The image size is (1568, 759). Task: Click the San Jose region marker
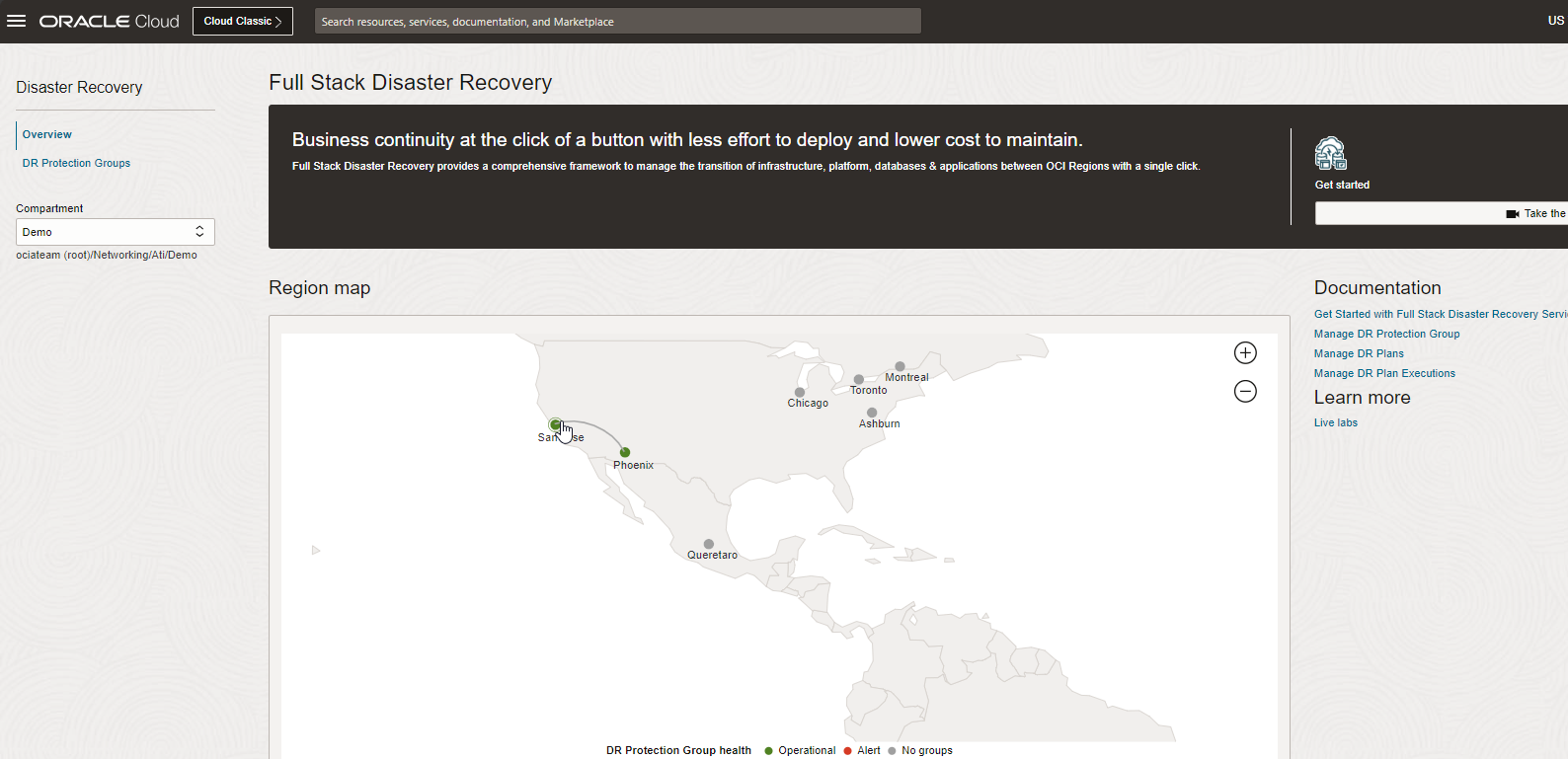[x=555, y=424]
